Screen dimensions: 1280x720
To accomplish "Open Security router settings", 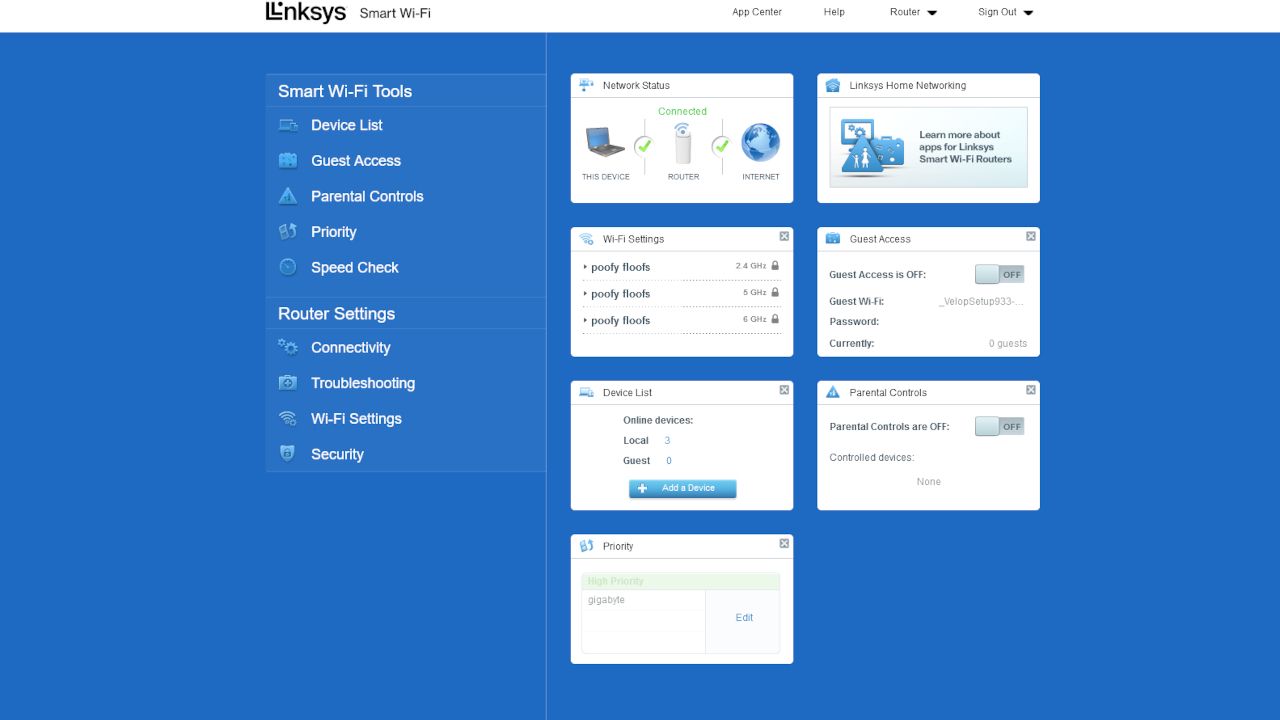I will pos(337,454).
